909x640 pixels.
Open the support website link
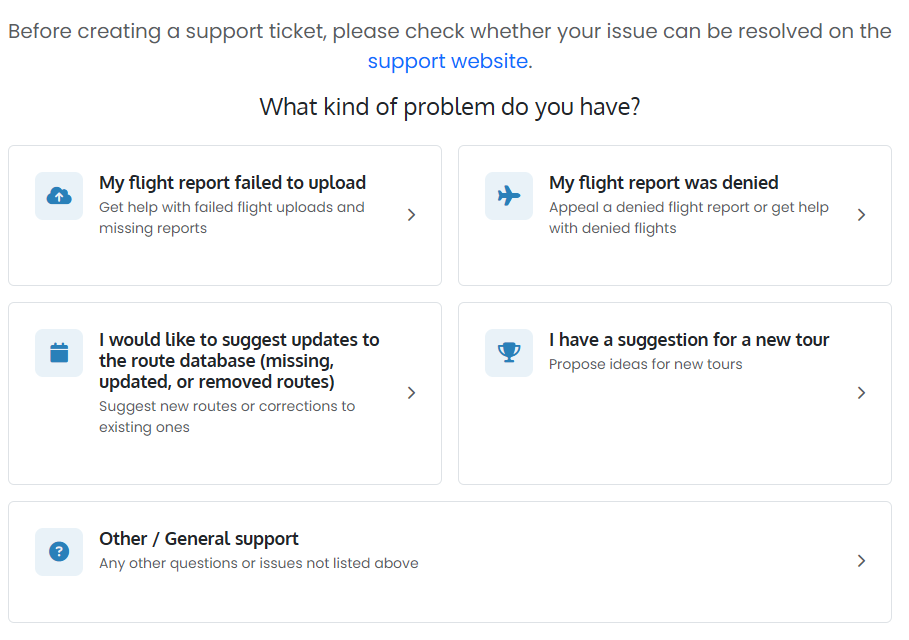[448, 61]
